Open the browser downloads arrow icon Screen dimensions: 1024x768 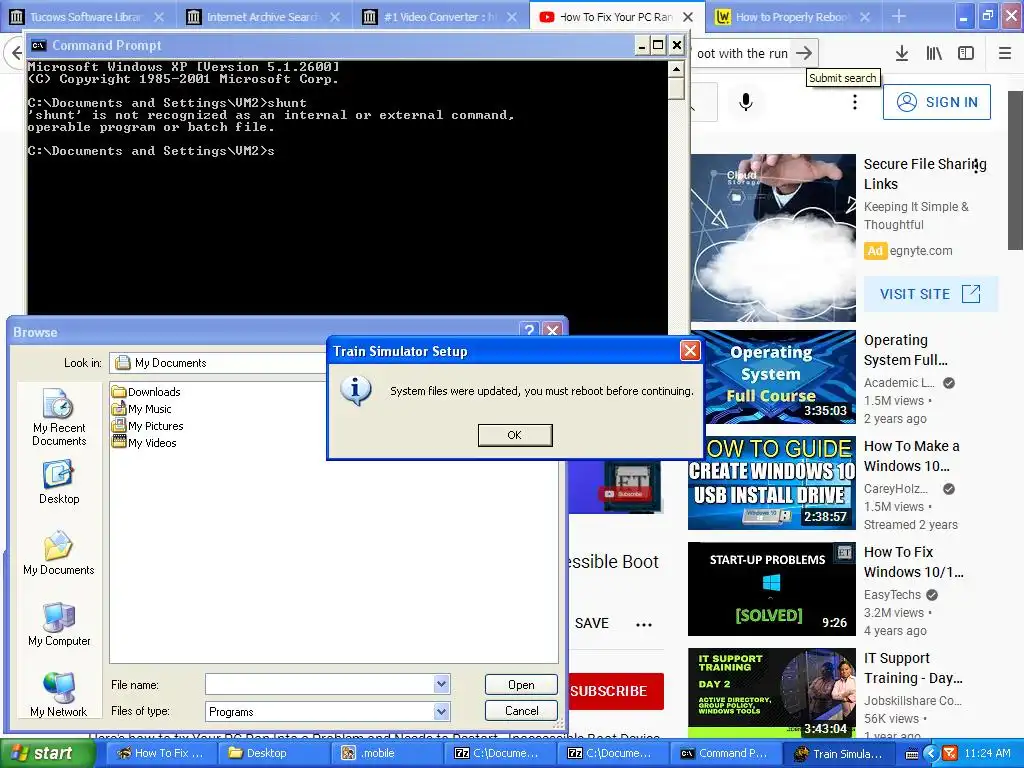point(902,53)
